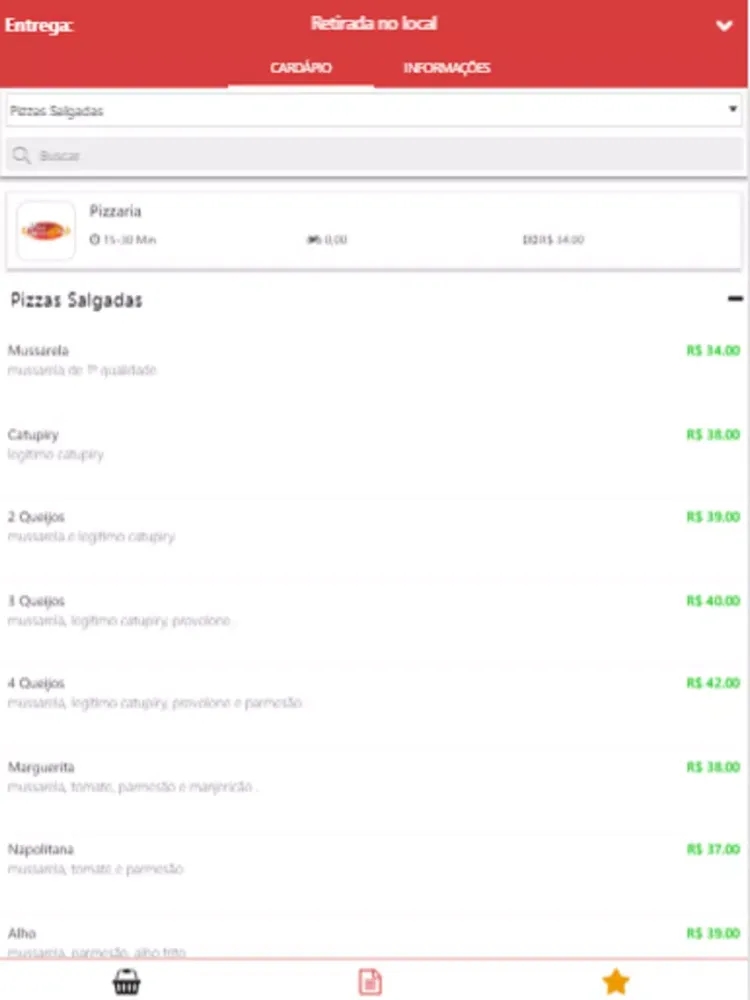Switch to the Informações tab
Screen dimensions: 750x1000
447,68
